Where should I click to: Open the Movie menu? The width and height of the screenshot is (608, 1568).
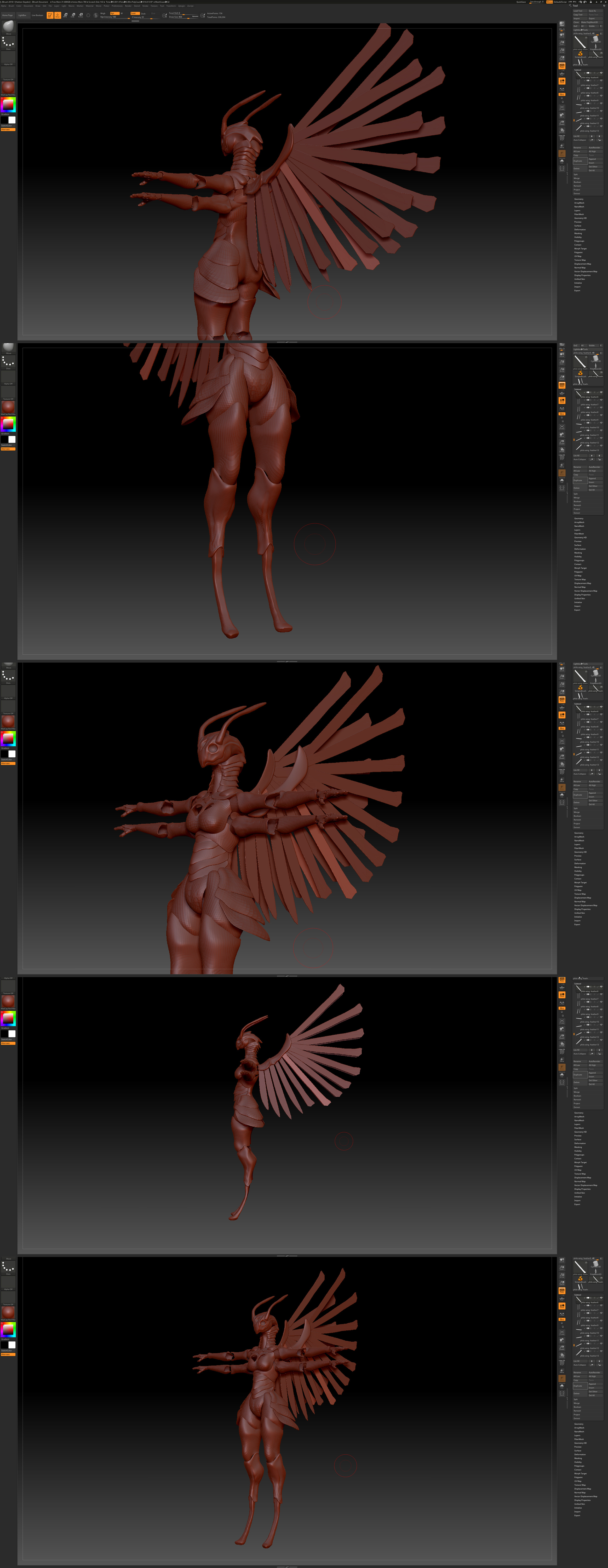[99, 5]
